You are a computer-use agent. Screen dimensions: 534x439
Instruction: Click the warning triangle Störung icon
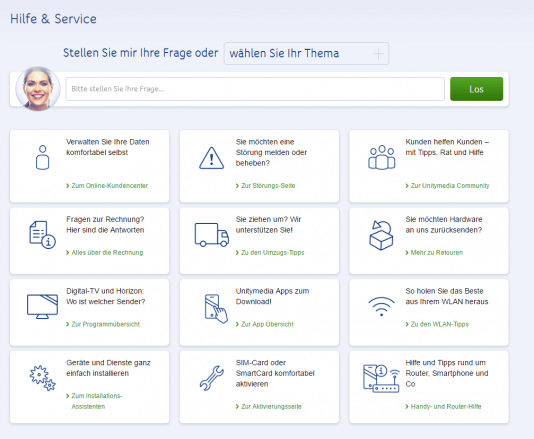pyautogui.click(x=211, y=158)
